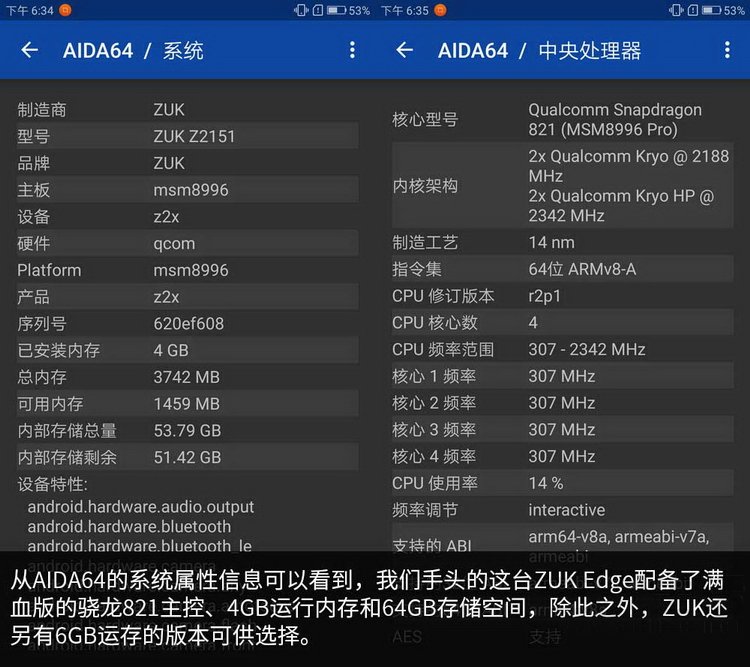The height and width of the screenshot is (667, 750).
Task: Select the CPU 修订版本 r2p1 row
Action: [562, 296]
